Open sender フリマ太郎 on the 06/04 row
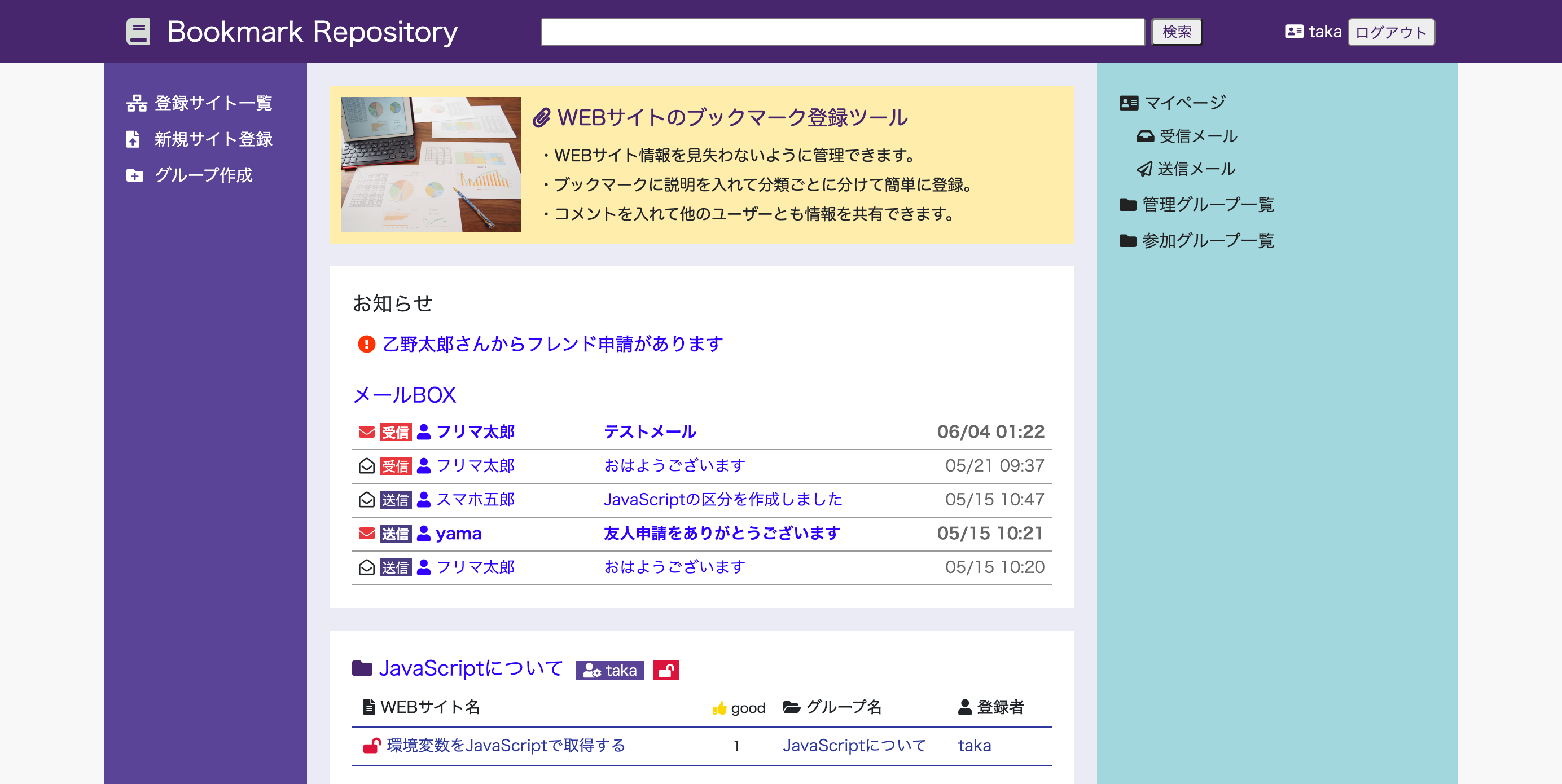The height and width of the screenshot is (784, 1562). [x=475, y=431]
